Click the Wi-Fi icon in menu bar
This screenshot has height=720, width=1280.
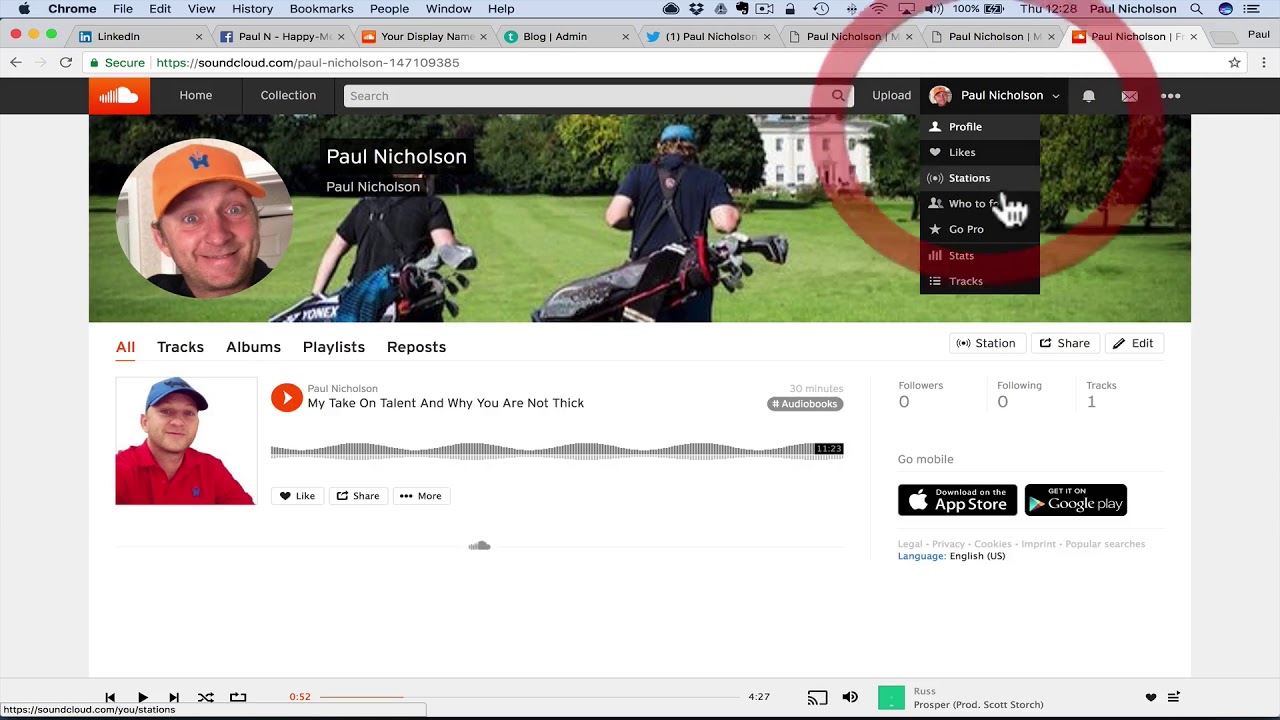pos(878,9)
